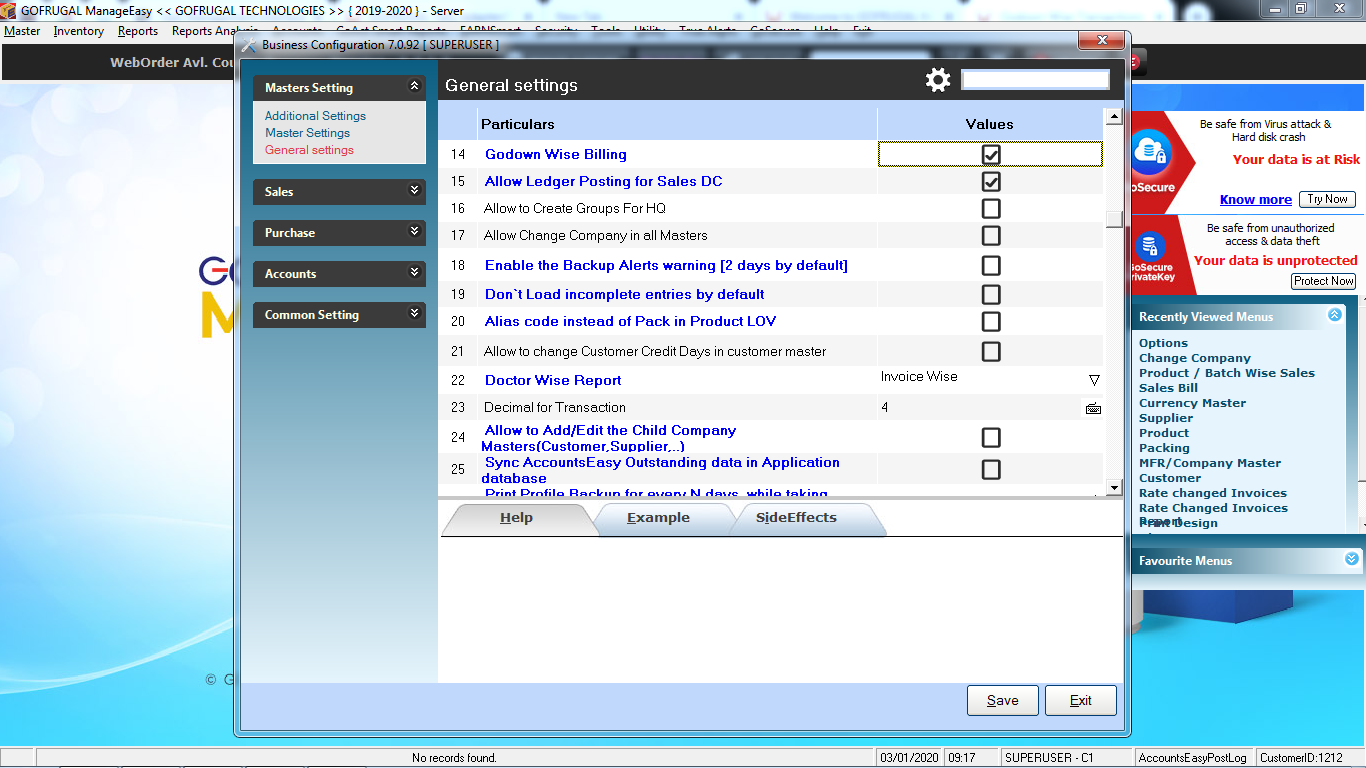Uncheck Allow Ledger Posting for Sales DC

click(991, 182)
